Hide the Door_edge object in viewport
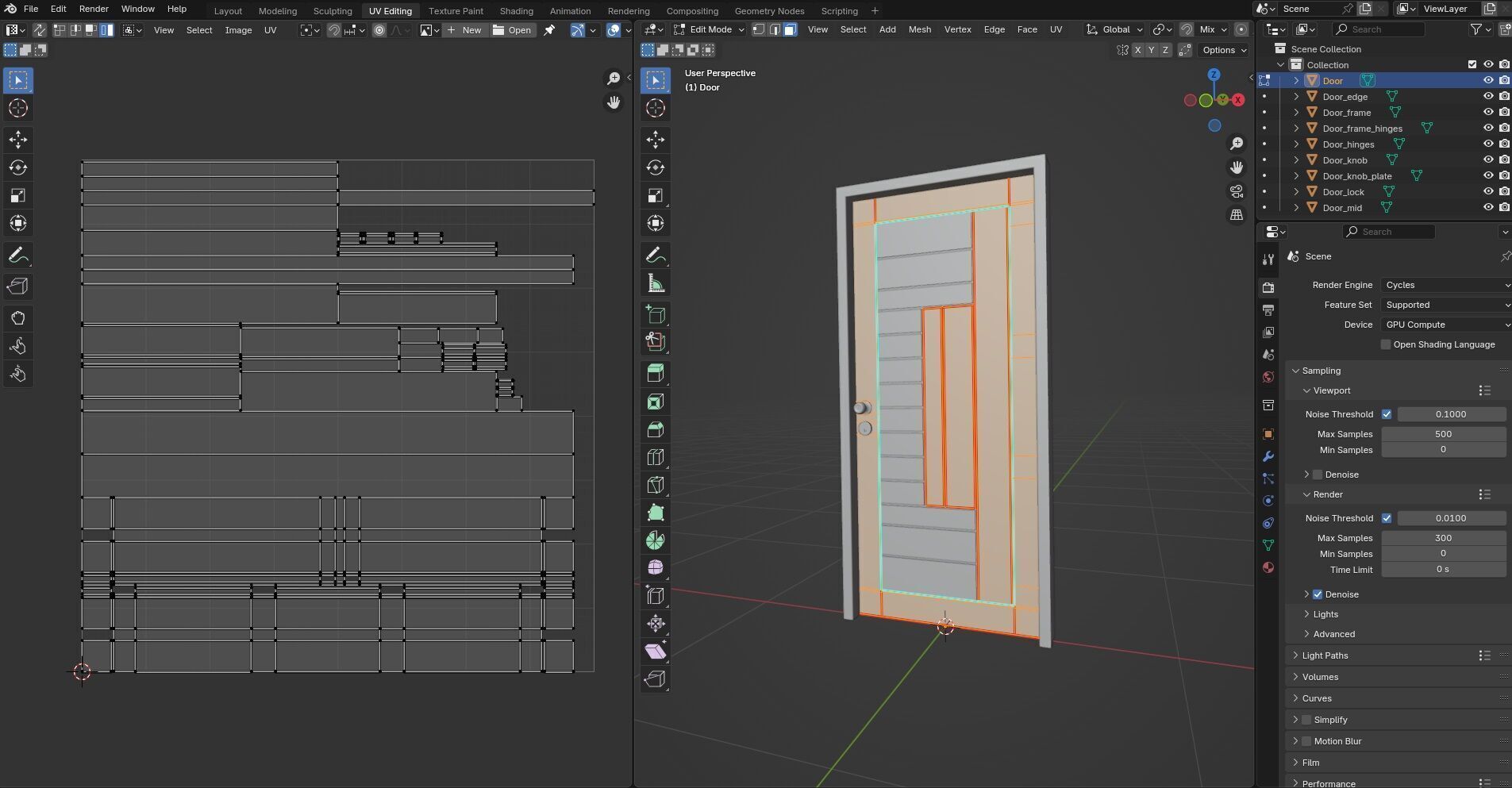Screen dimensions: 1512x788 tap(1488, 96)
